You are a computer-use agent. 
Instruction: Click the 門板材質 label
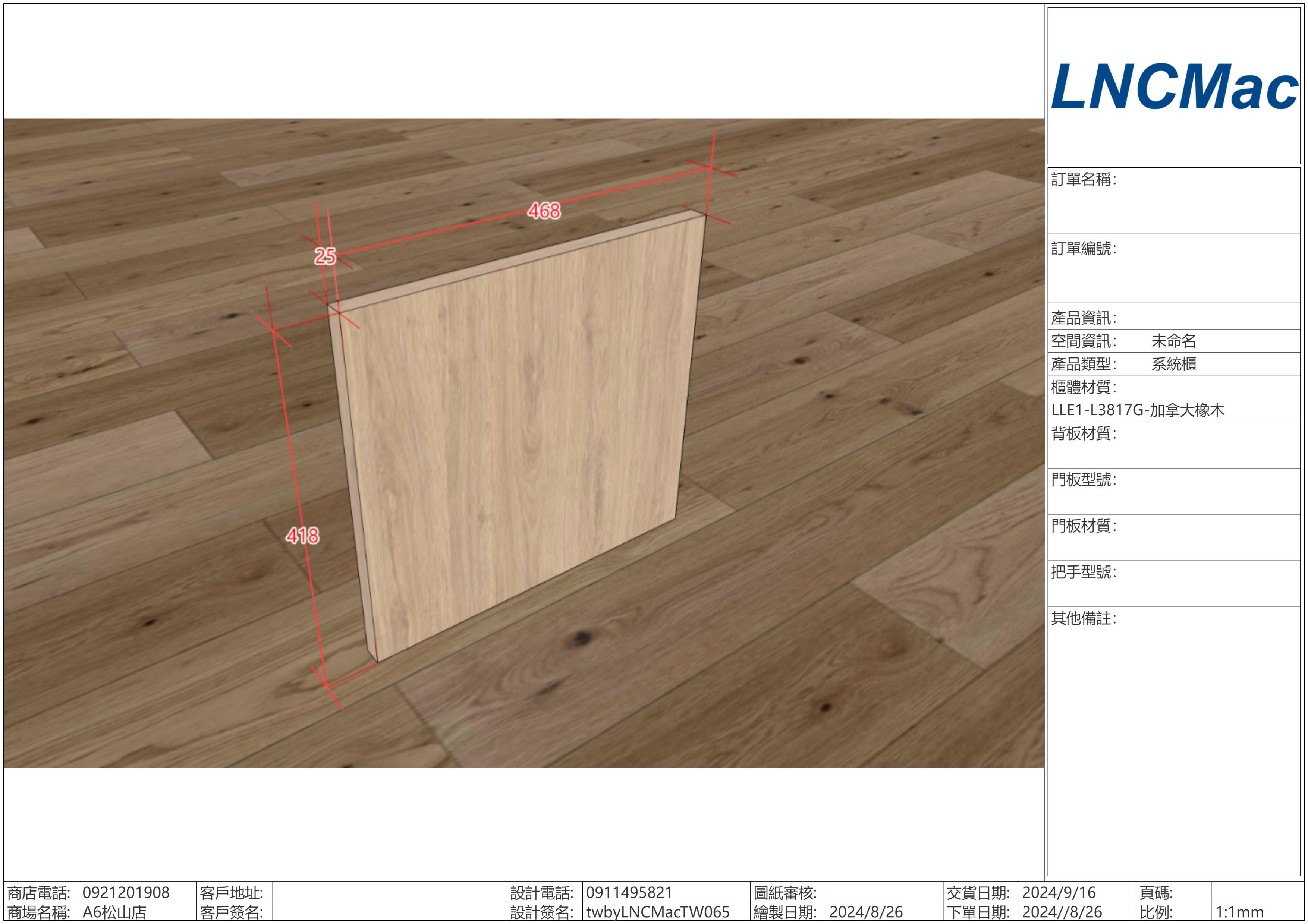click(x=1084, y=526)
